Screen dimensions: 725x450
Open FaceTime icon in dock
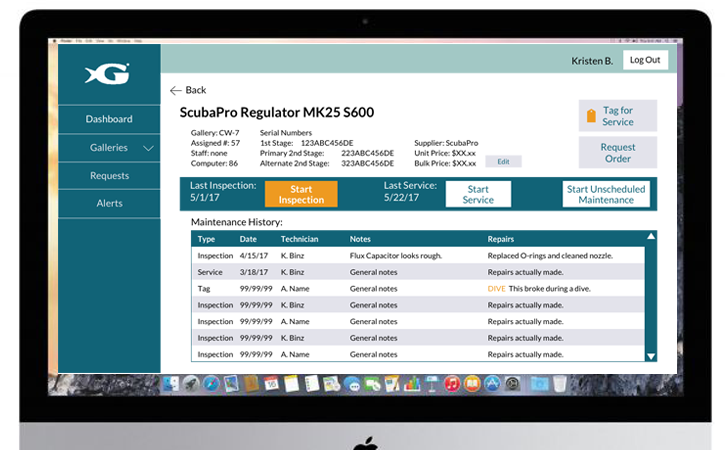[x=372, y=384]
